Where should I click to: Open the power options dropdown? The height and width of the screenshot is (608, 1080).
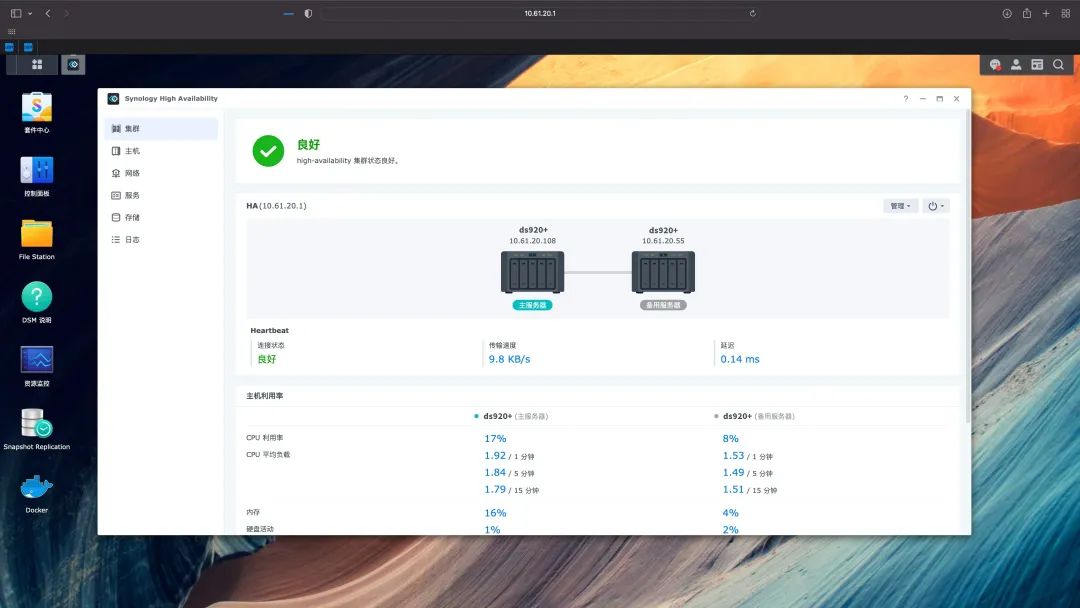coord(935,206)
